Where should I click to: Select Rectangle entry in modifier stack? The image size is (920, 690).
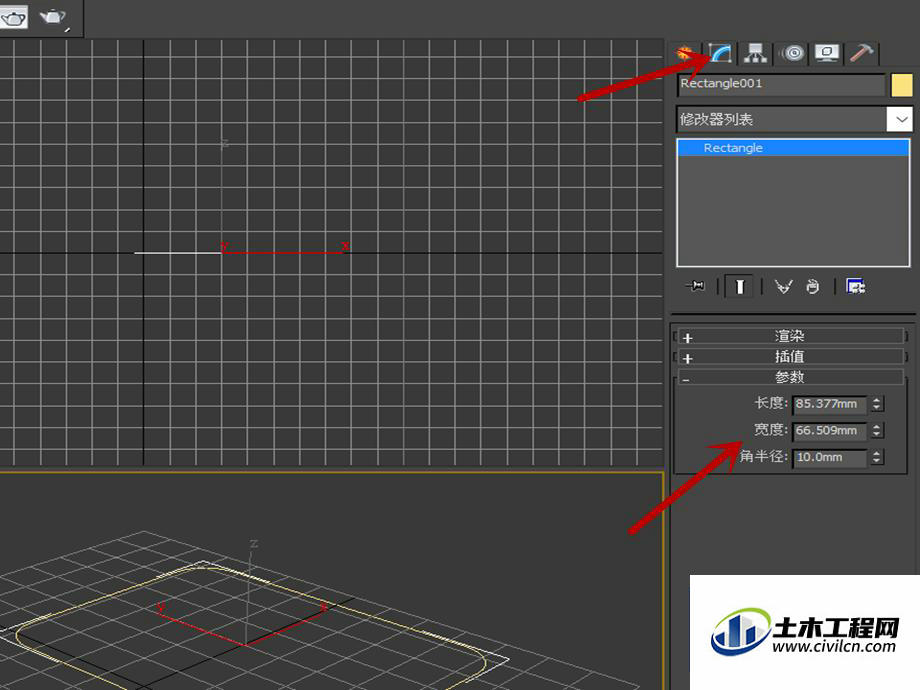(793, 148)
